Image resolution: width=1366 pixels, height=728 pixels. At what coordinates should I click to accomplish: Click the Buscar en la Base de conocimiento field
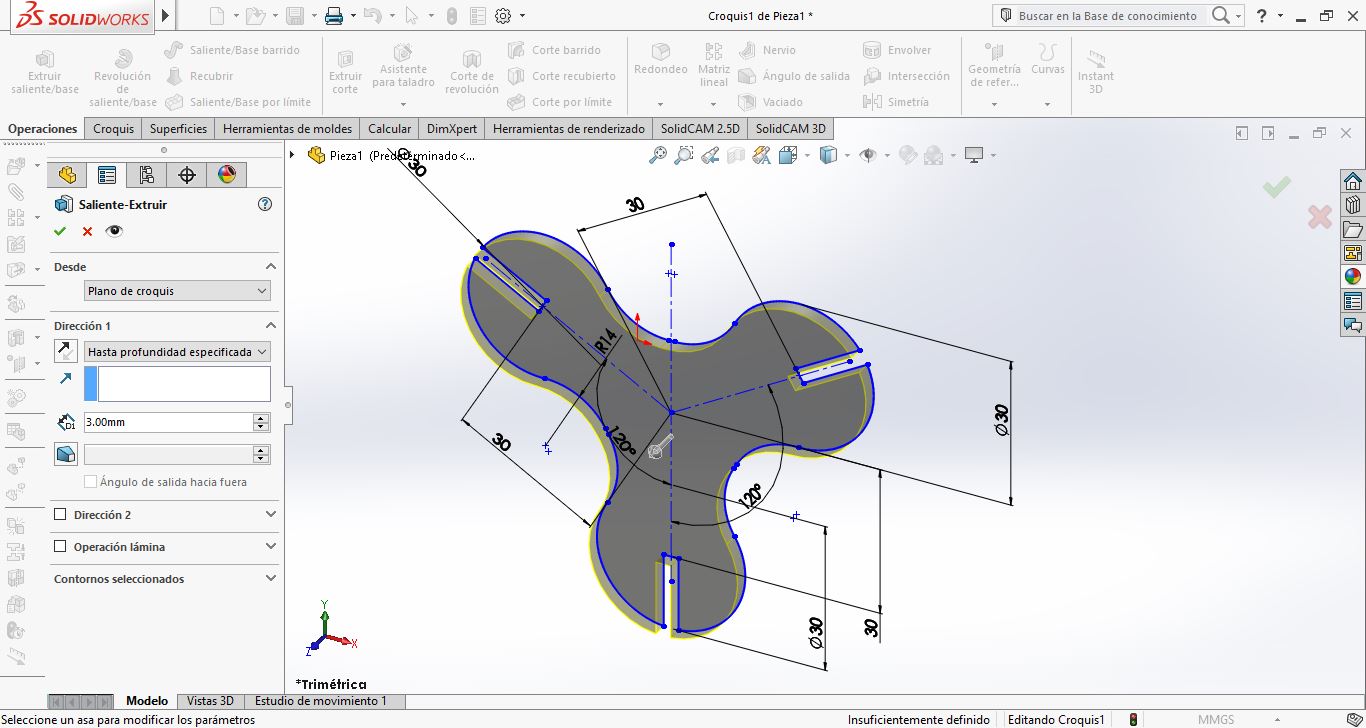point(1107,16)
